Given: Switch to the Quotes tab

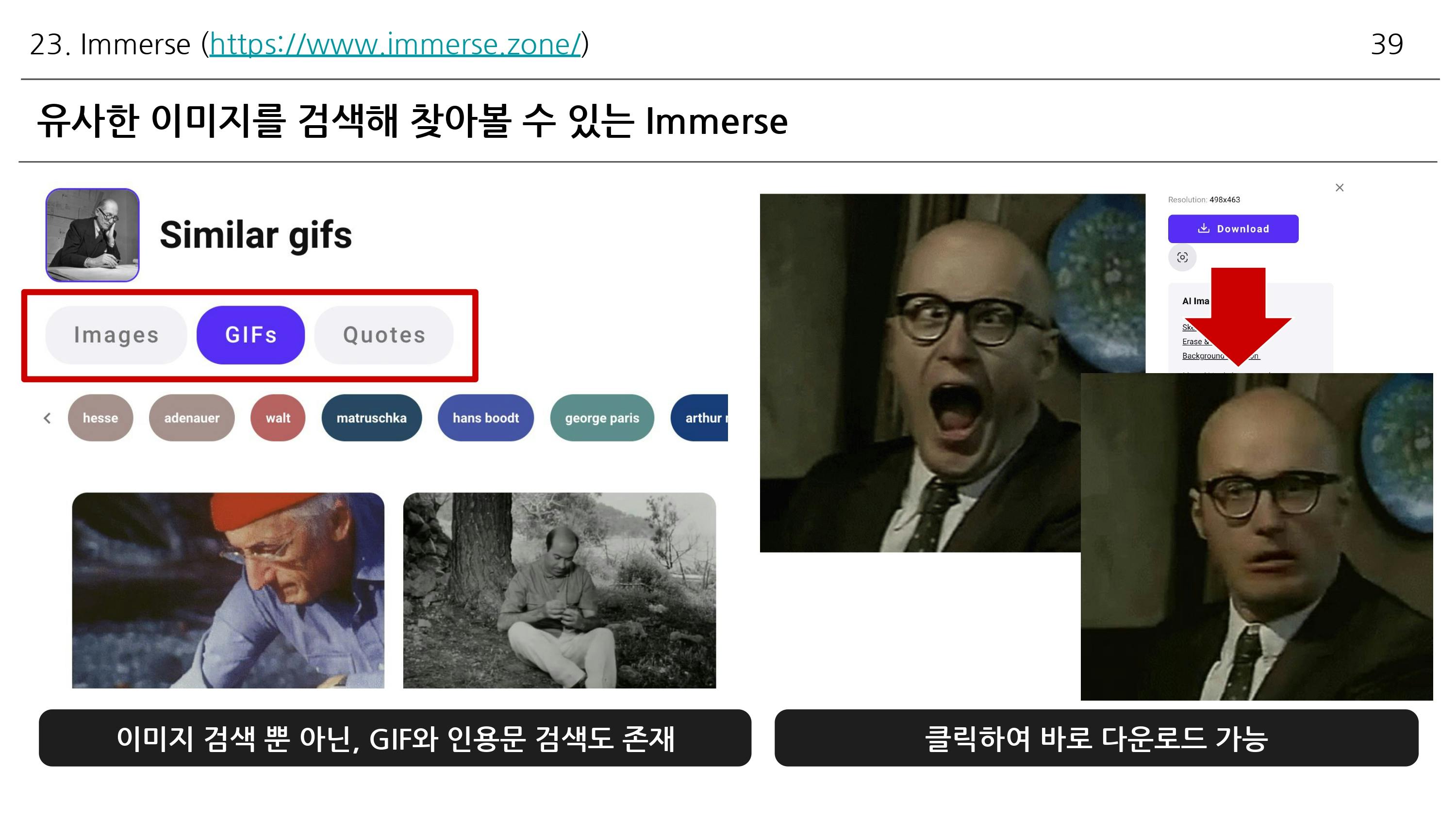Looking at the screenshot, I should click(384, 335).
